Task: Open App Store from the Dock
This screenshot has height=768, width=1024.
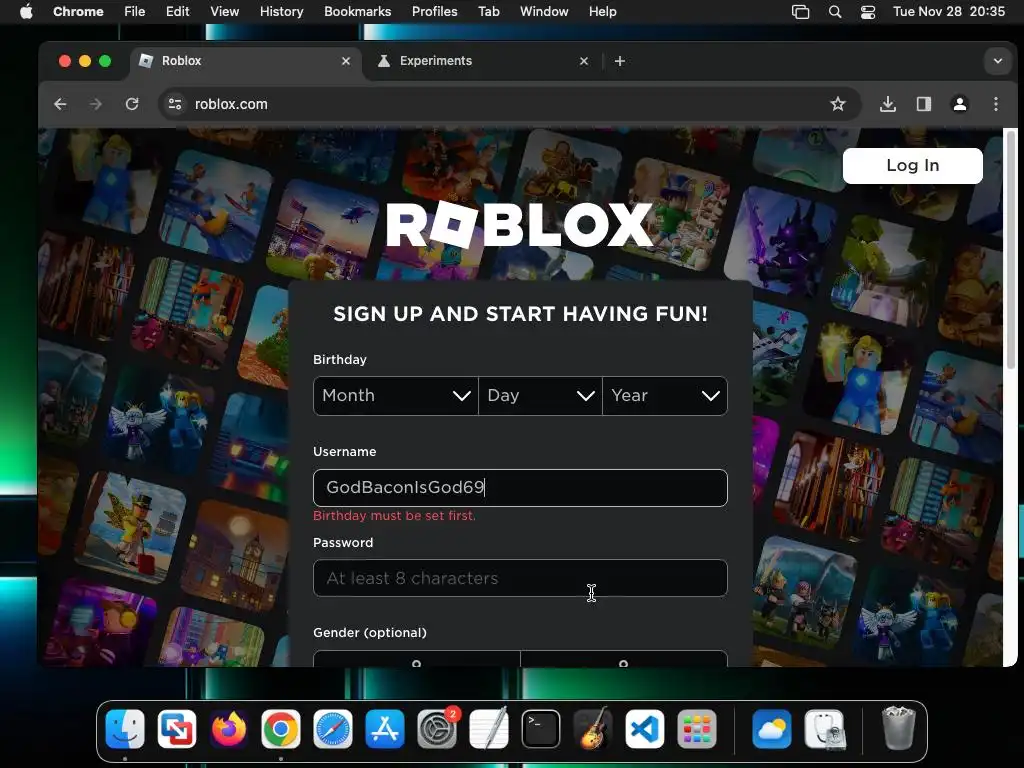Action: [x=385, y=729]
